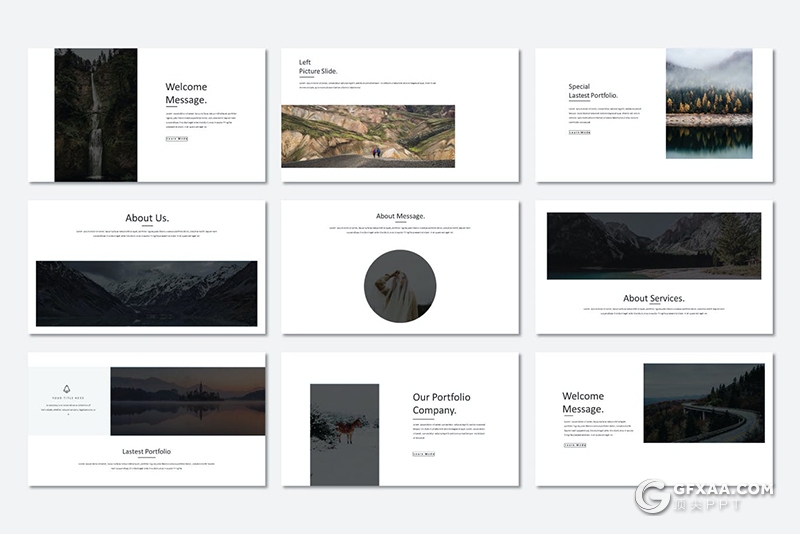Click the foggy forest lake photo
800x534 pixels.
pos(709,103)
